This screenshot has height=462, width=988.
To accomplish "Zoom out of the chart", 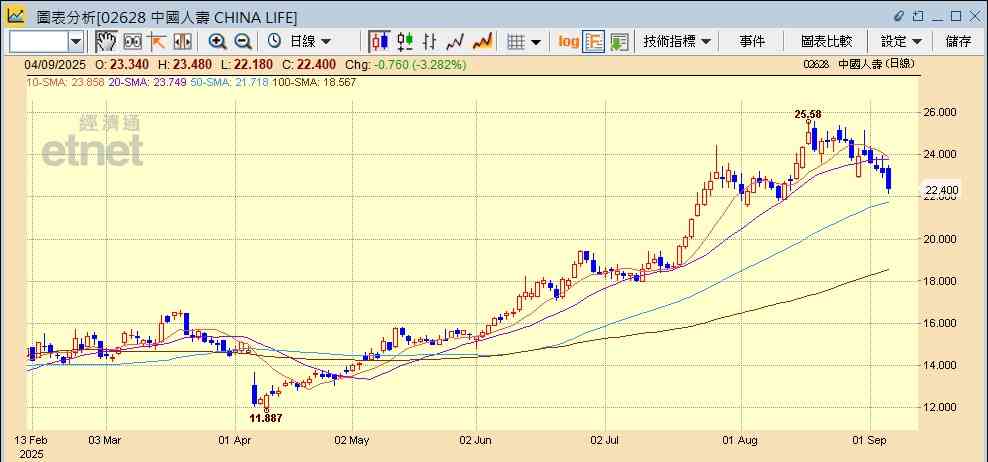I will 243,42.
